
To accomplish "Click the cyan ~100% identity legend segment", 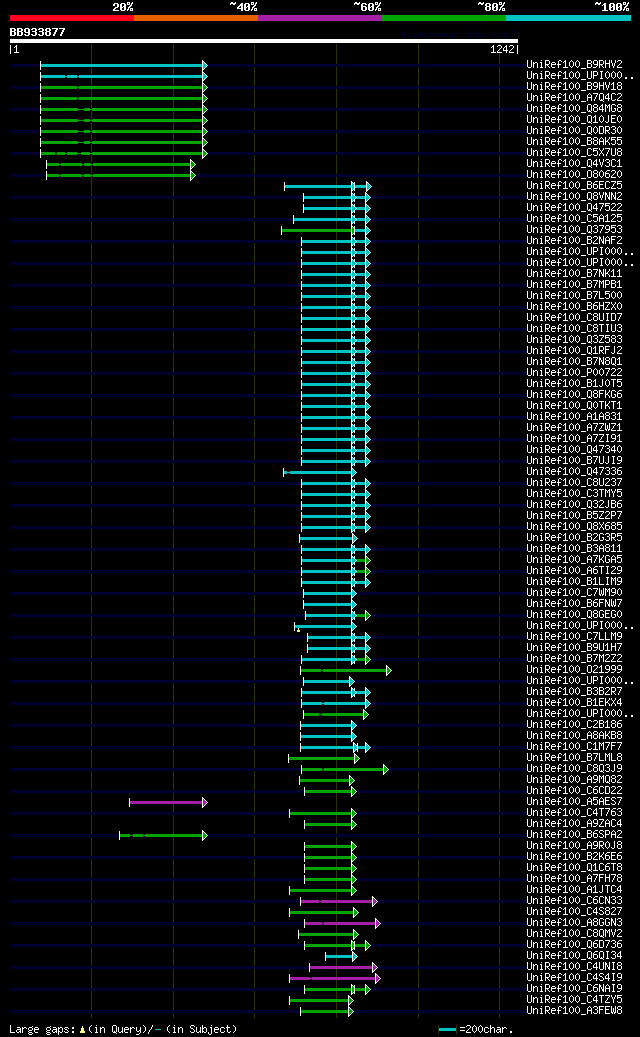I will pos(568,18).
